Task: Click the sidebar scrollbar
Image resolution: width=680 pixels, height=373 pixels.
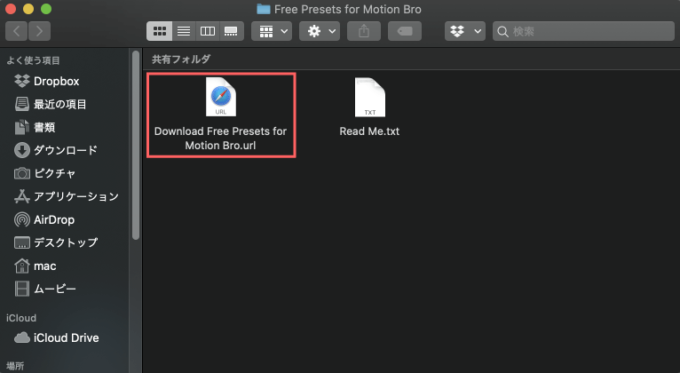Action: click(136, 145)
